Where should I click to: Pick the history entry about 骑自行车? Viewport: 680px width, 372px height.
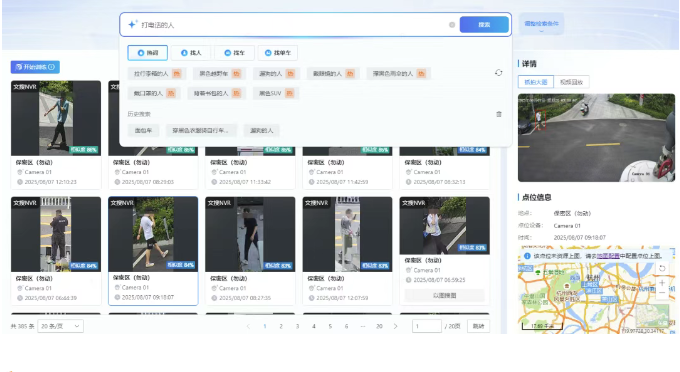click(201, 131)
